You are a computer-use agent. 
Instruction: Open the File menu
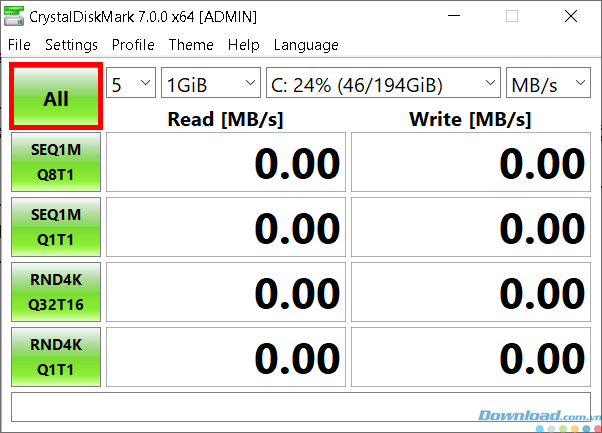(19, 45)
